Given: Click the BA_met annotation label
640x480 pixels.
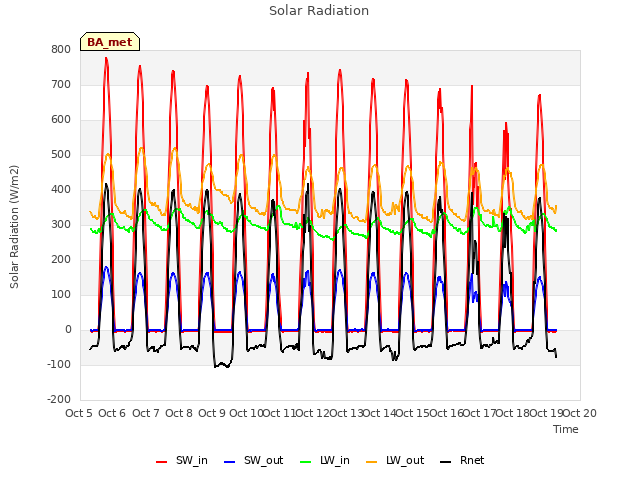Looking at the screenshot, I should click(x=110, y=42).
